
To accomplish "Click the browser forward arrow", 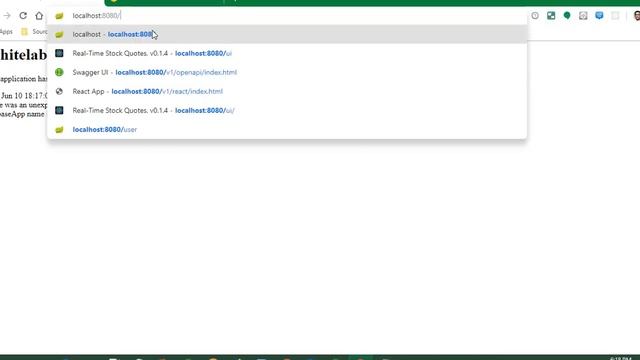I will pos(7,16).
